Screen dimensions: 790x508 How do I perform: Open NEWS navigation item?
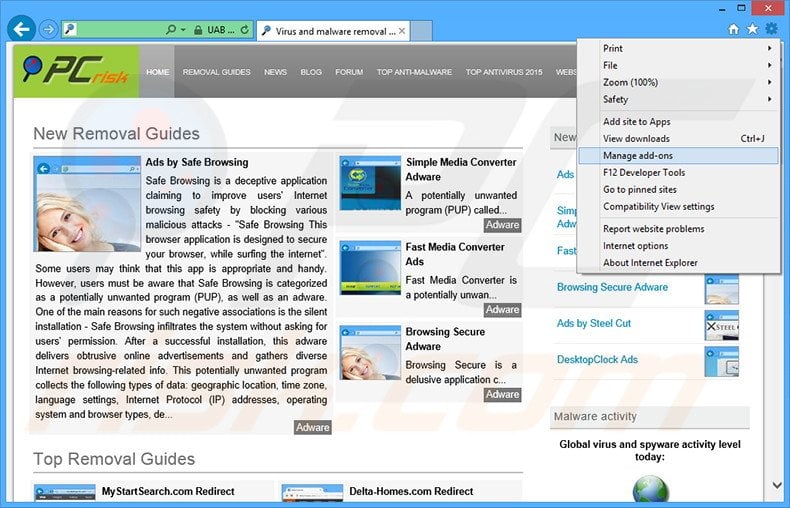coord(275,72)
